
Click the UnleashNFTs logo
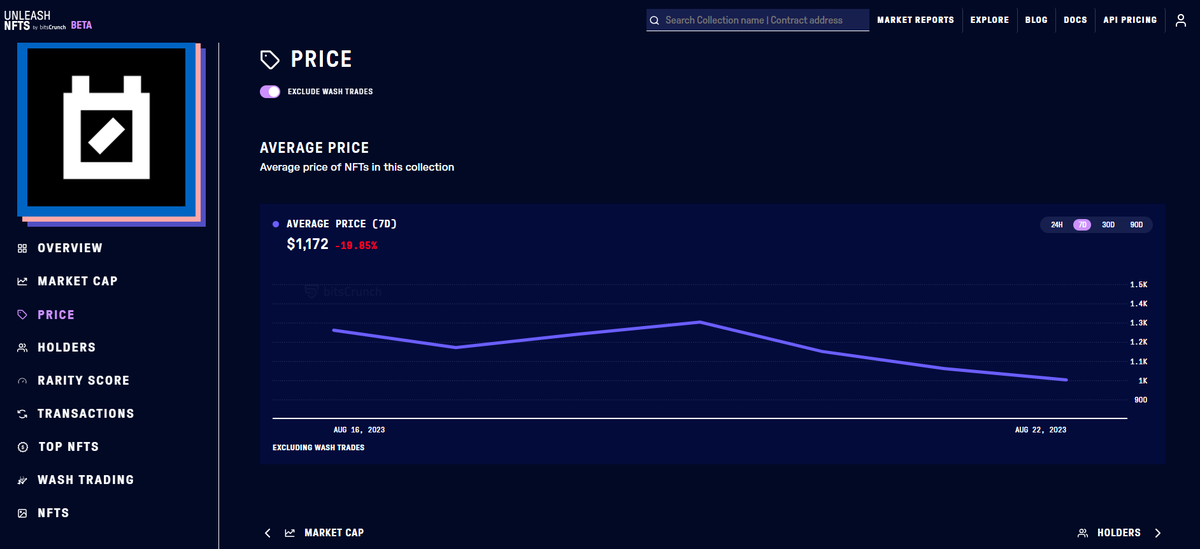point(33,20)
